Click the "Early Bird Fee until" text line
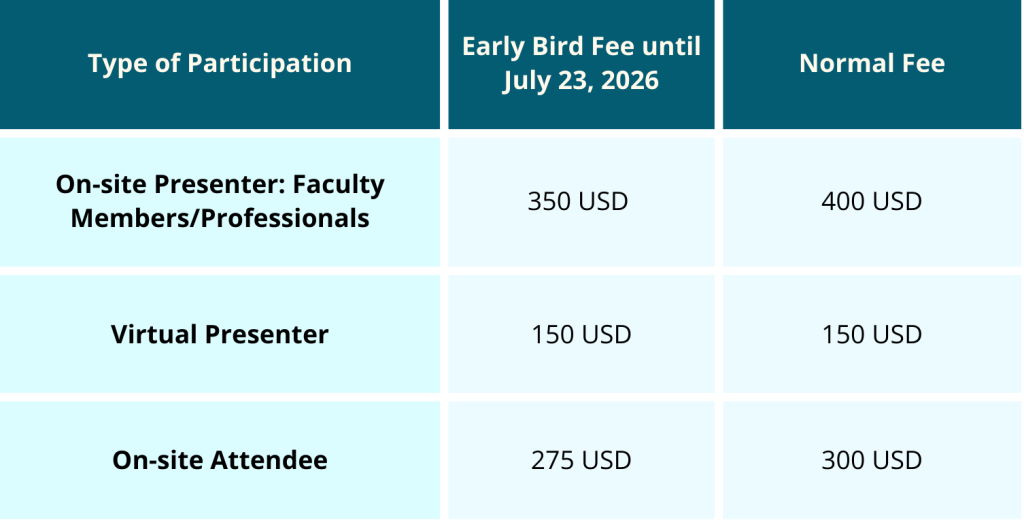This screenshot has height=520, width=1024. pyautogui.click(x=581, y=47)
